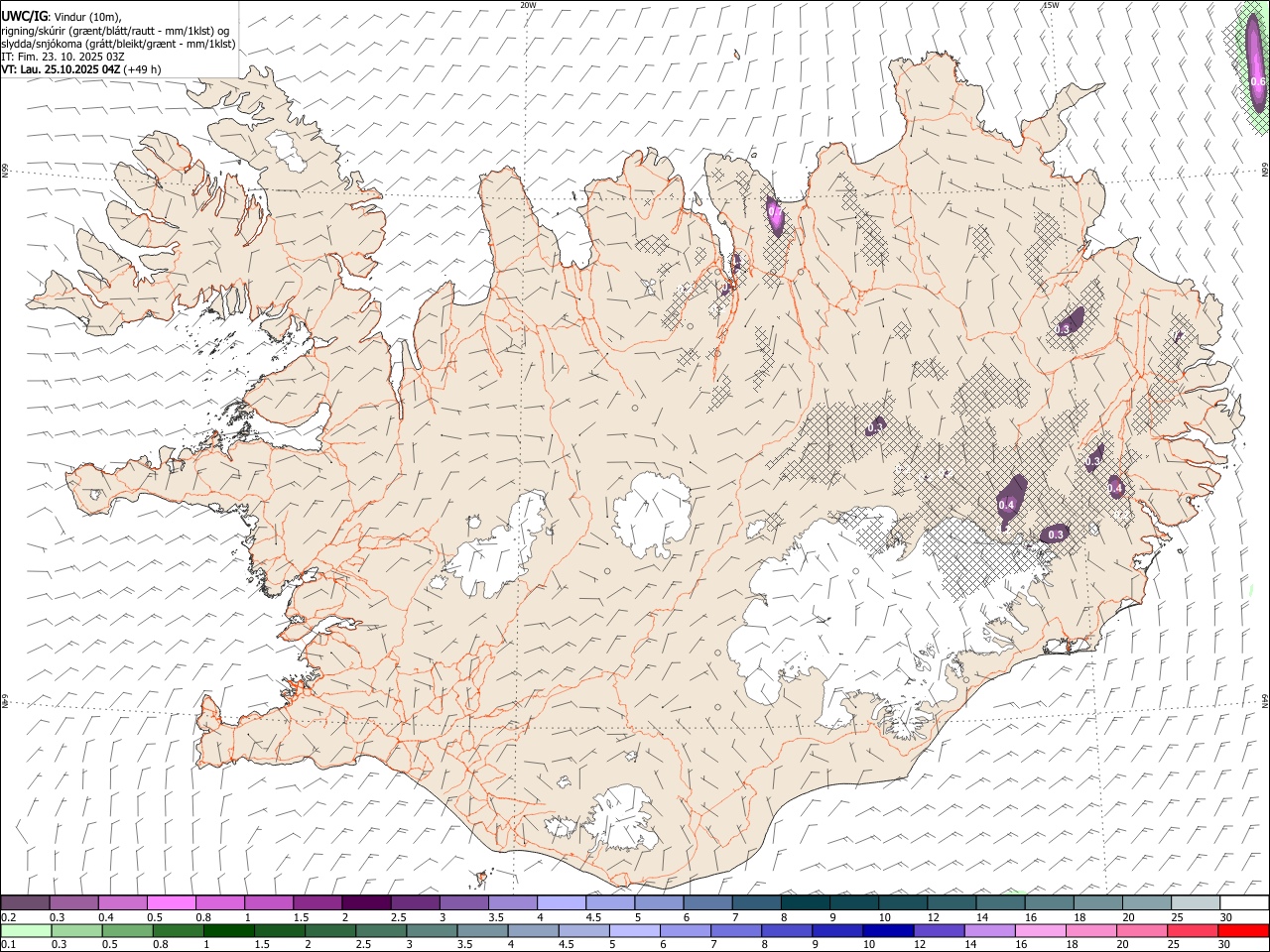This screenshot has height=952, width=1270.
Task: Click the '14' value label under lower legend
Action: 971,944
